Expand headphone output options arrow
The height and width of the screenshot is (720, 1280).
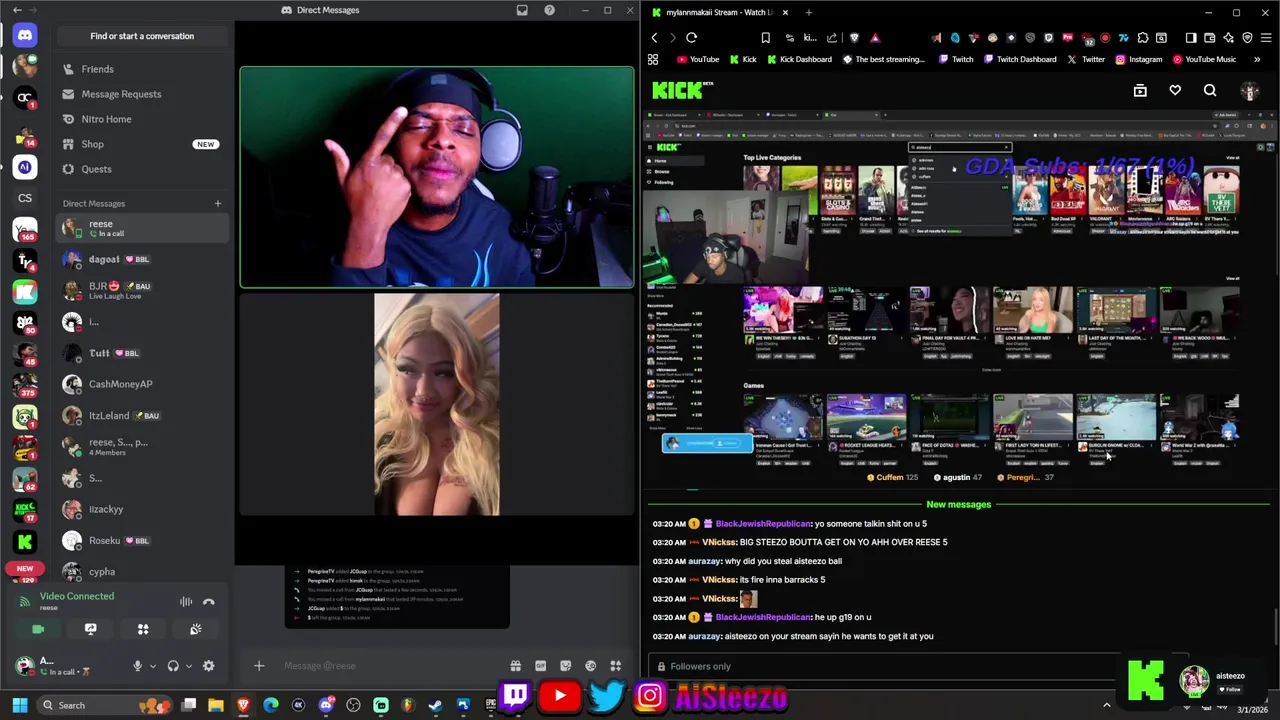click(189, 666)
